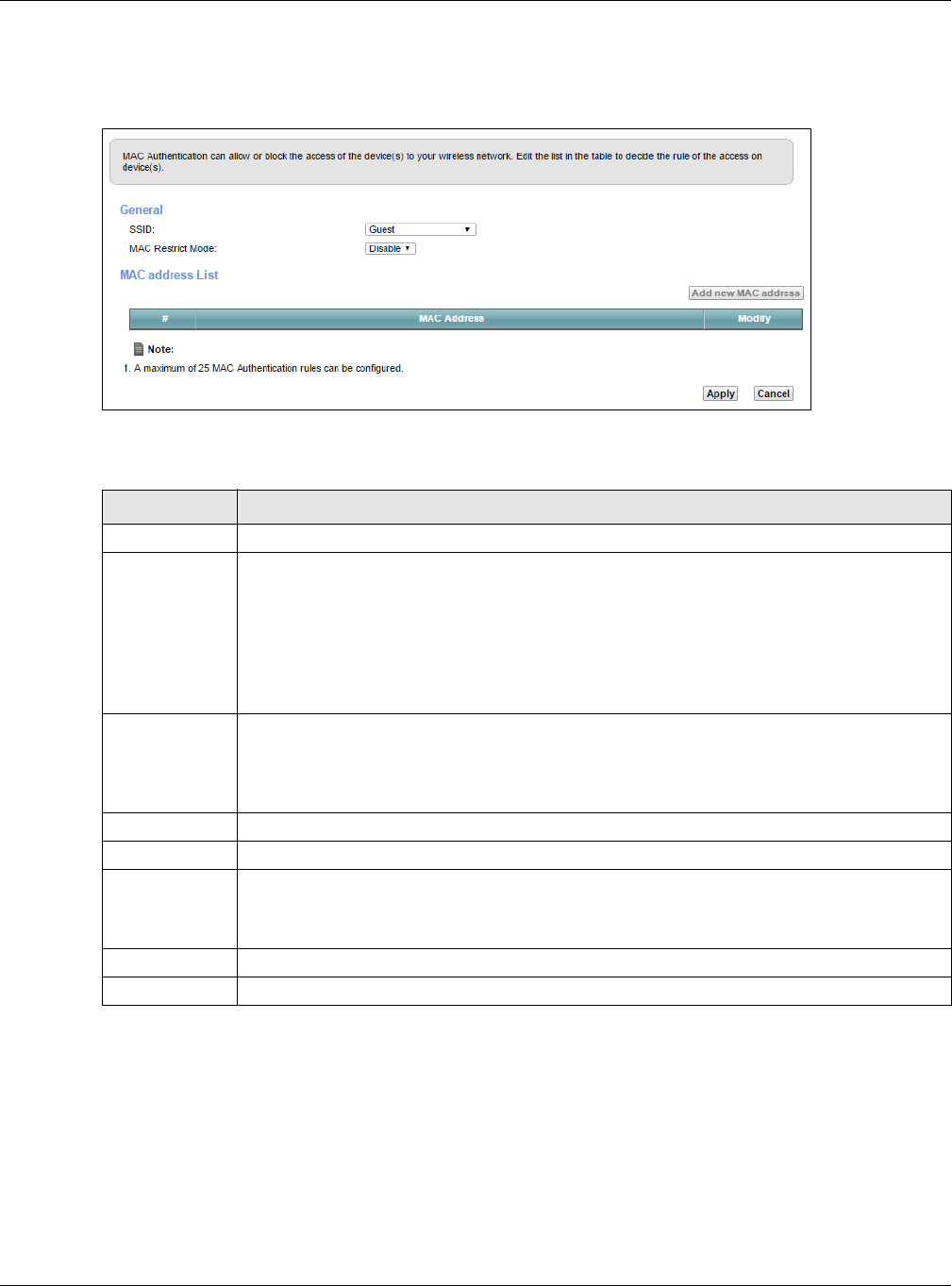The height and width of the screenshot is (1286, 952).
Task: Select the MAC Address column header
Action: tap(451, 319)
